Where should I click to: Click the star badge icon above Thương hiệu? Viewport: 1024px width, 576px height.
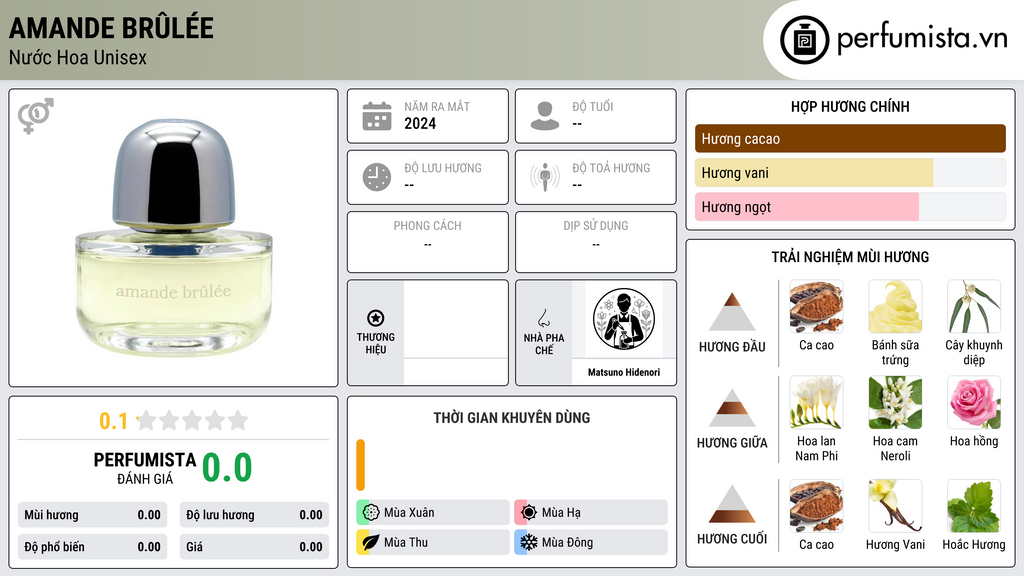click(x=376, y=318)
